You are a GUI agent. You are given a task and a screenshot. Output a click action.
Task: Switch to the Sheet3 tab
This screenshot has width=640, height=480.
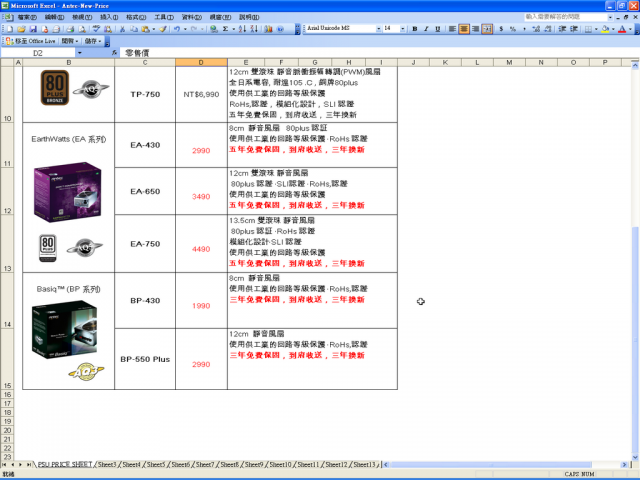point(107,464)
